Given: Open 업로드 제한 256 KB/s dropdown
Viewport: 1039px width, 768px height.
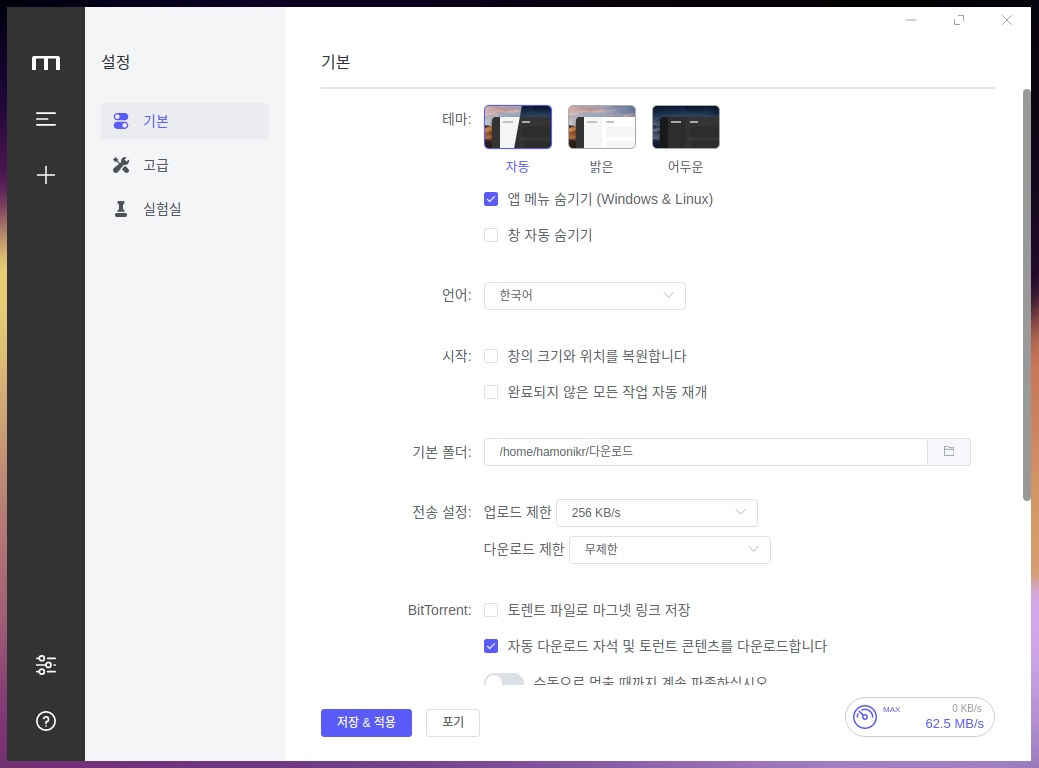Looking at the screenshot, I should coord(656,513).
